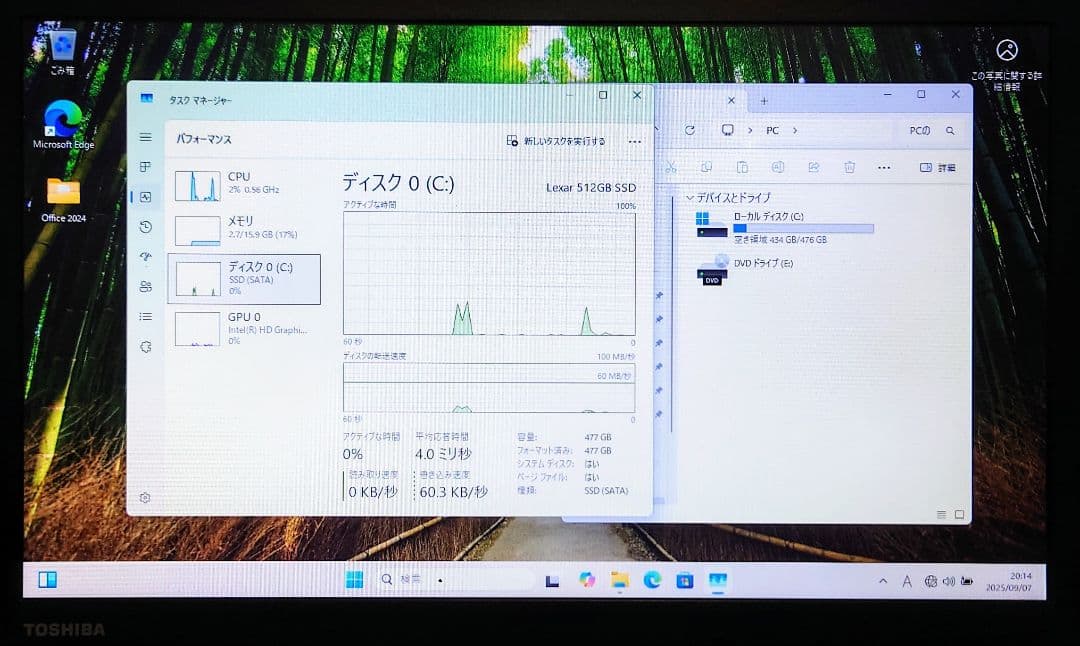1080x646 pixels.
Task: Click the Share icon in Explorer toolbar
Action: pos(815,167)
